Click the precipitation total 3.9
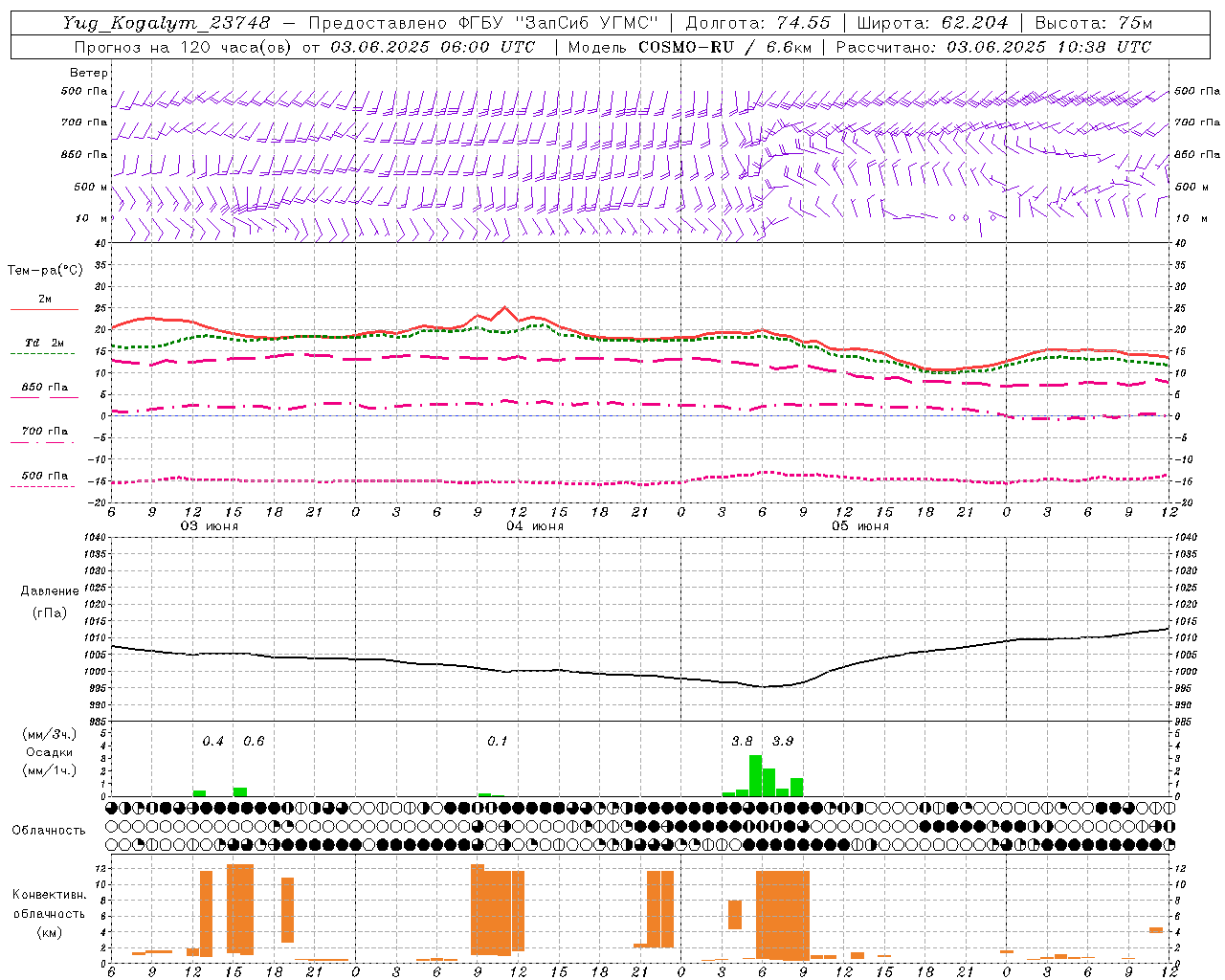The image size is (1225, 980). [783, 741]
